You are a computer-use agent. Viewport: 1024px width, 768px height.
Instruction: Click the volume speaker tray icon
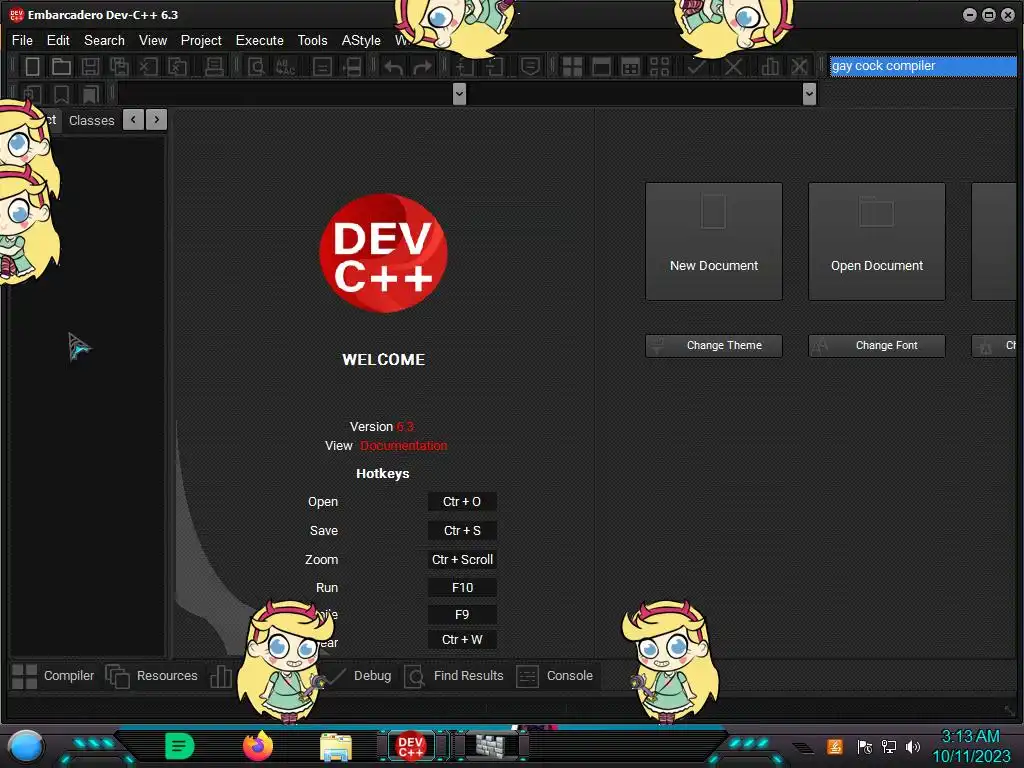tap(912, 746)
